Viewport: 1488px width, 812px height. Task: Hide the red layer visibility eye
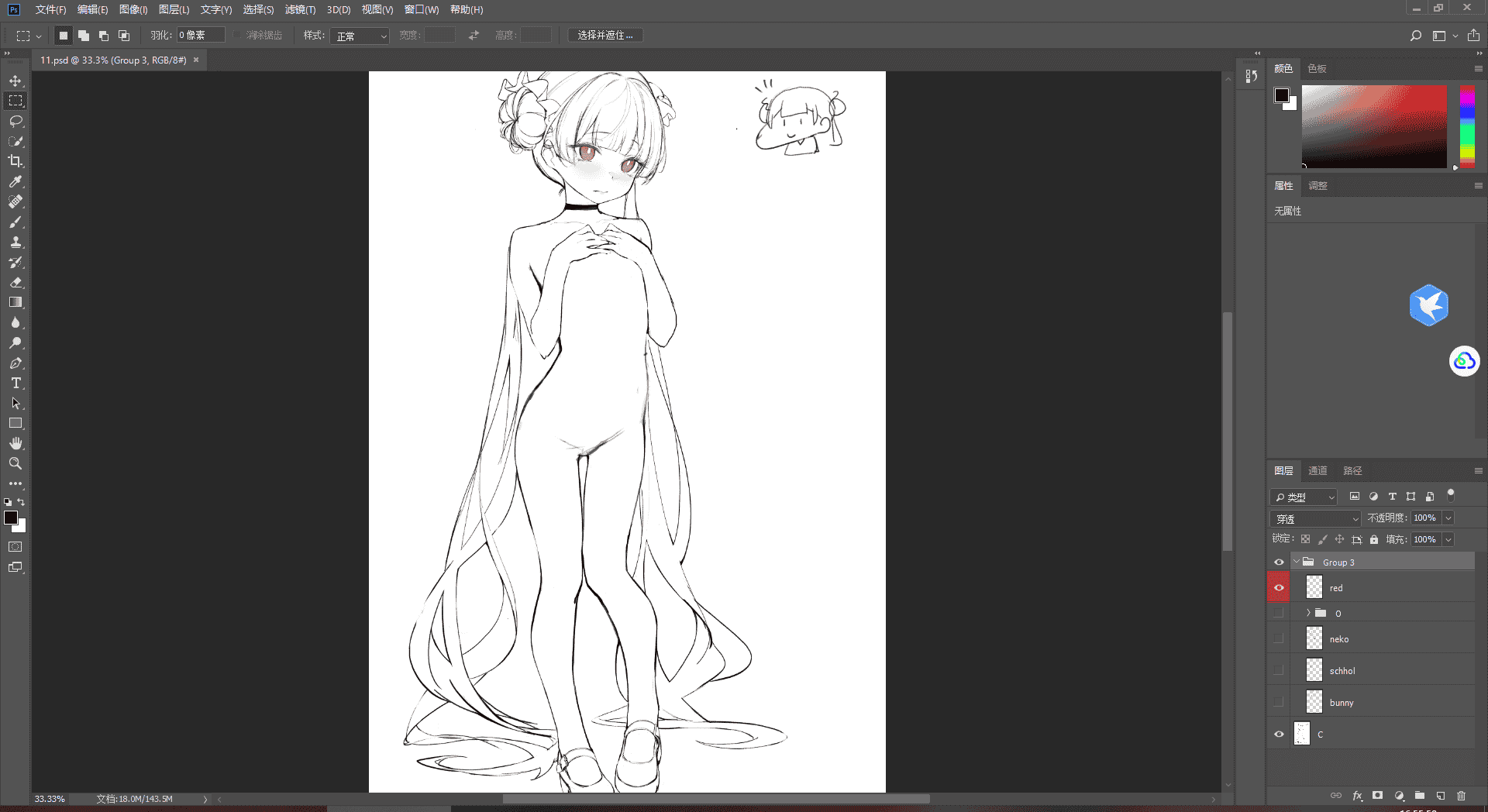(x=1279, y=587)
